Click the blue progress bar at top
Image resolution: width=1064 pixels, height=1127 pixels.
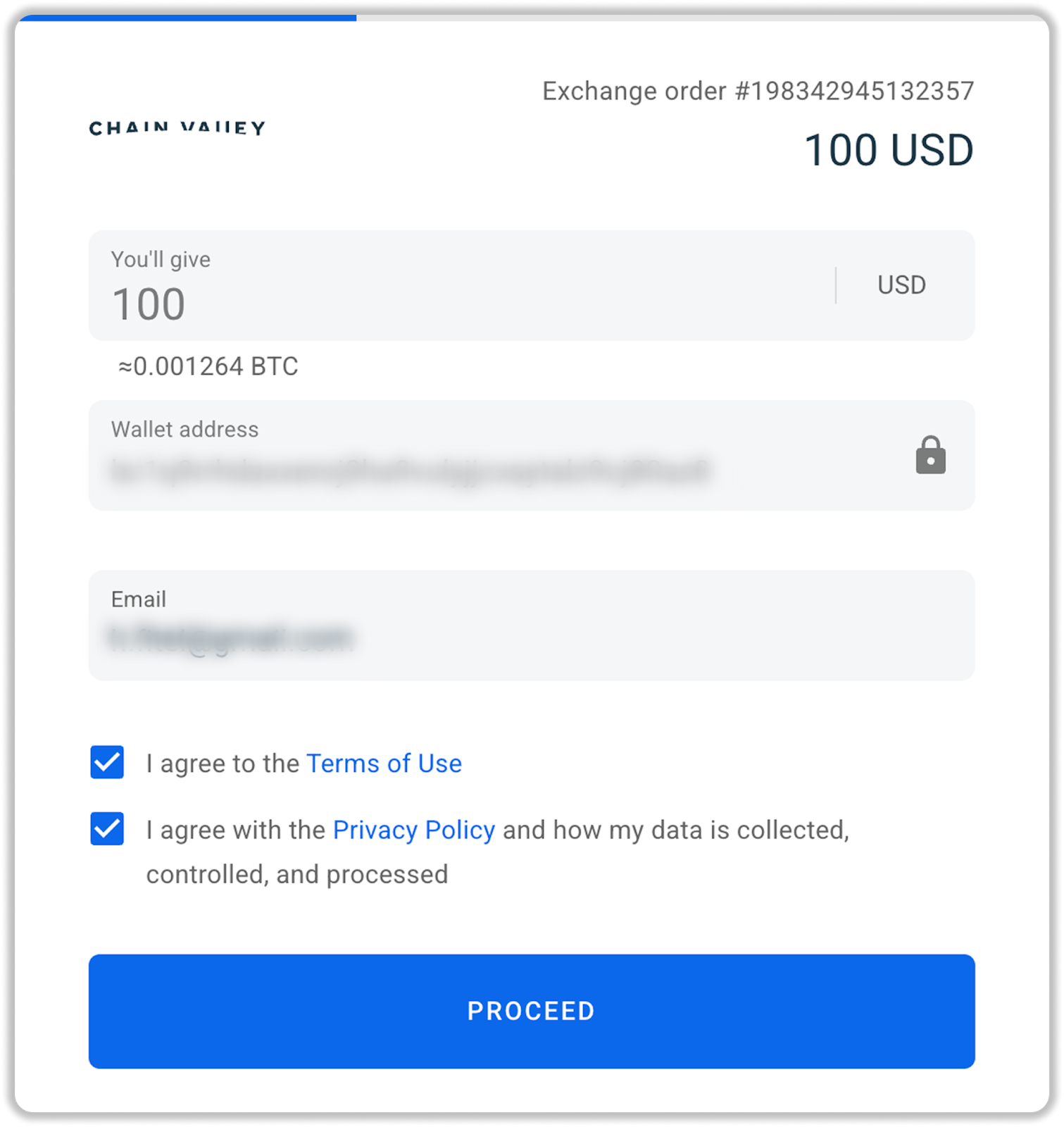186,18
